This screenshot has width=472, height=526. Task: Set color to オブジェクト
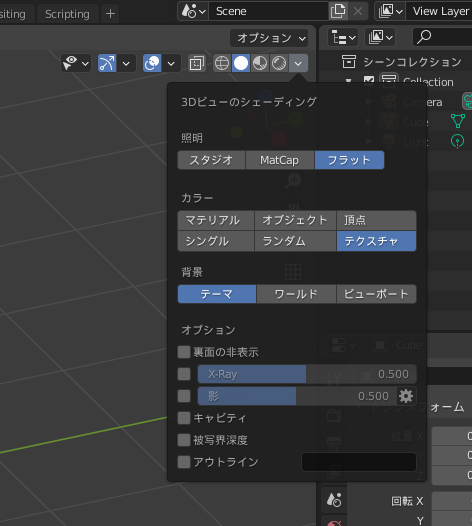pyautogui.click(x=295, y=220)
